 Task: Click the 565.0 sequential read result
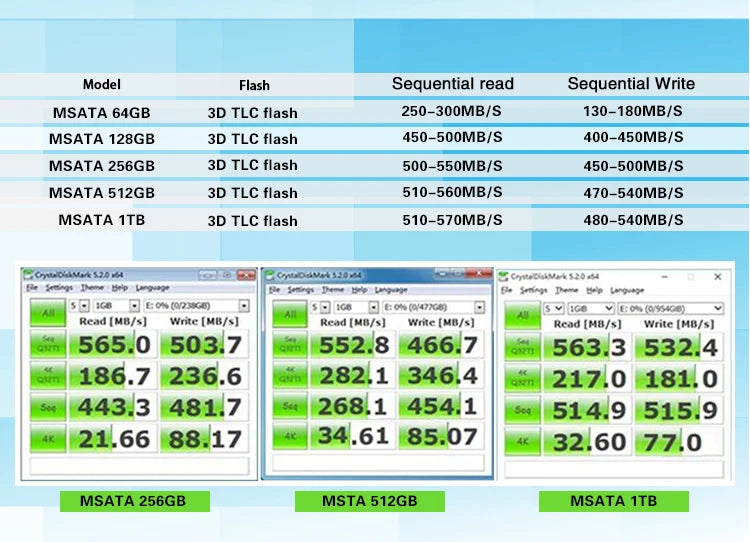tap(113, 344)
